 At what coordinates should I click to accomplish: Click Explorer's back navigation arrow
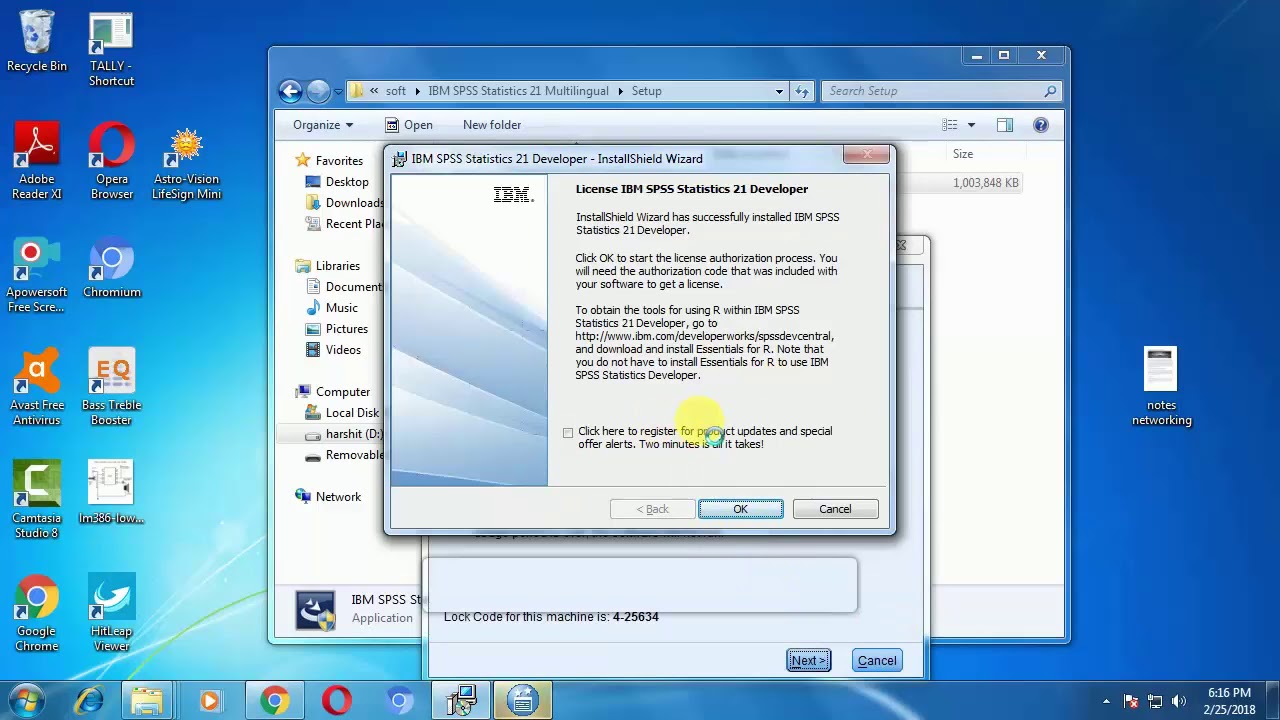(x=290, y=91)
